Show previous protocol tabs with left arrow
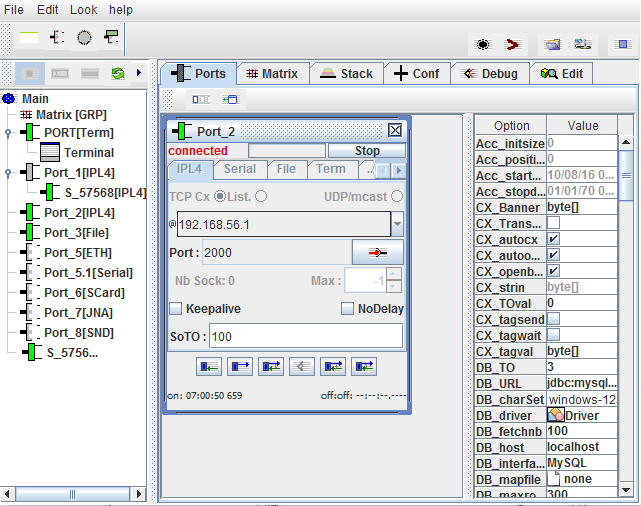 (x=383, y=170)
